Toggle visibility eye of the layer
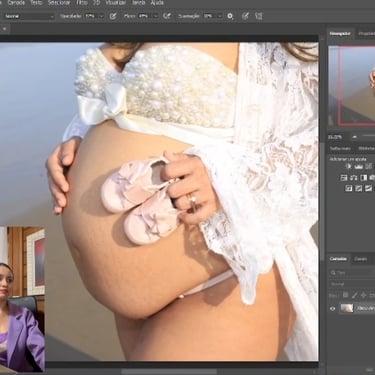 point(332,309)
